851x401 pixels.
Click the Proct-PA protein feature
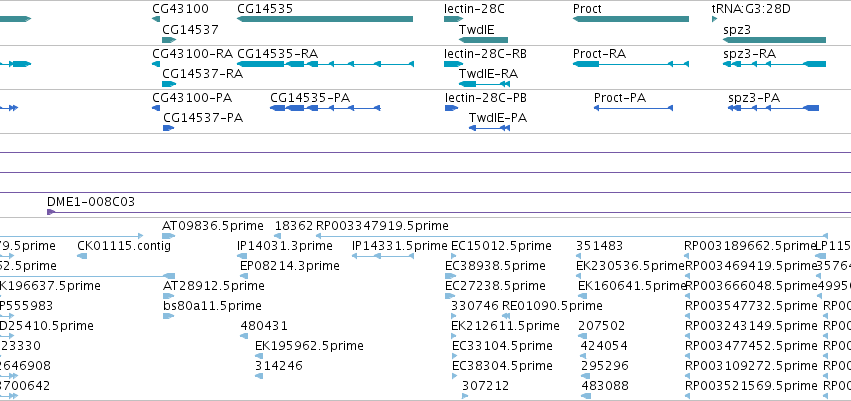pos(633,108)
